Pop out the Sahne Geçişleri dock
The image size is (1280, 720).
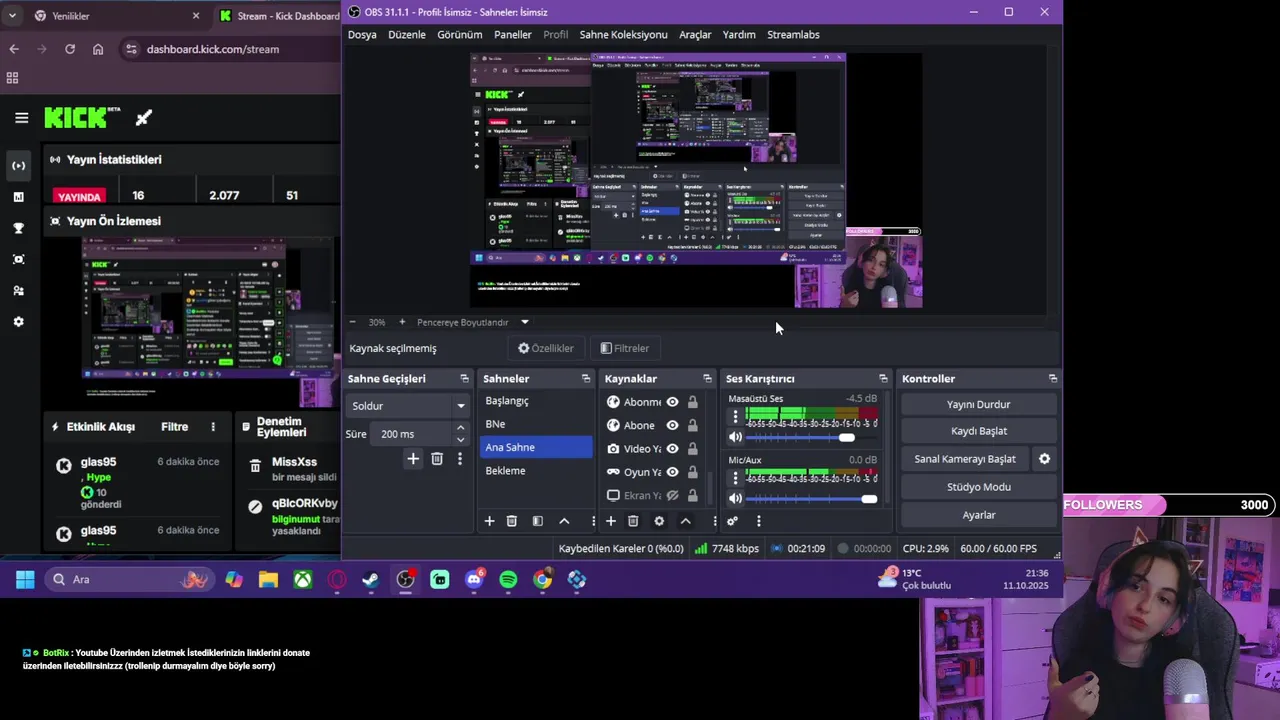464,379
